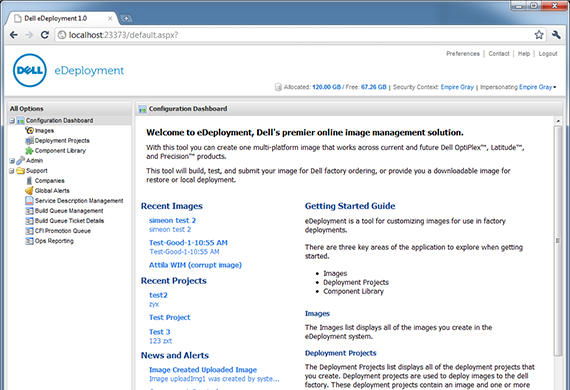Image resolution: width=570 pixels, height=390 pixels.
Task: Click the All Options panel header
Action: 69,109
